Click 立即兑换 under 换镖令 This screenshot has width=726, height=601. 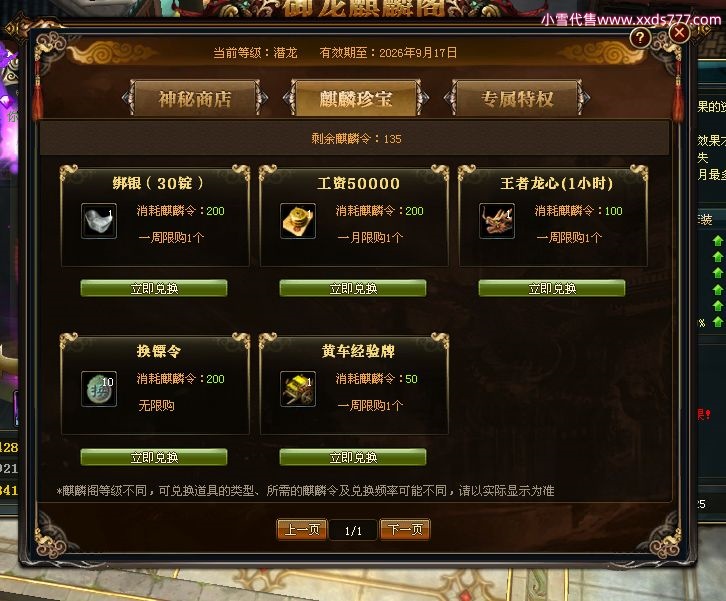(154, 457)
